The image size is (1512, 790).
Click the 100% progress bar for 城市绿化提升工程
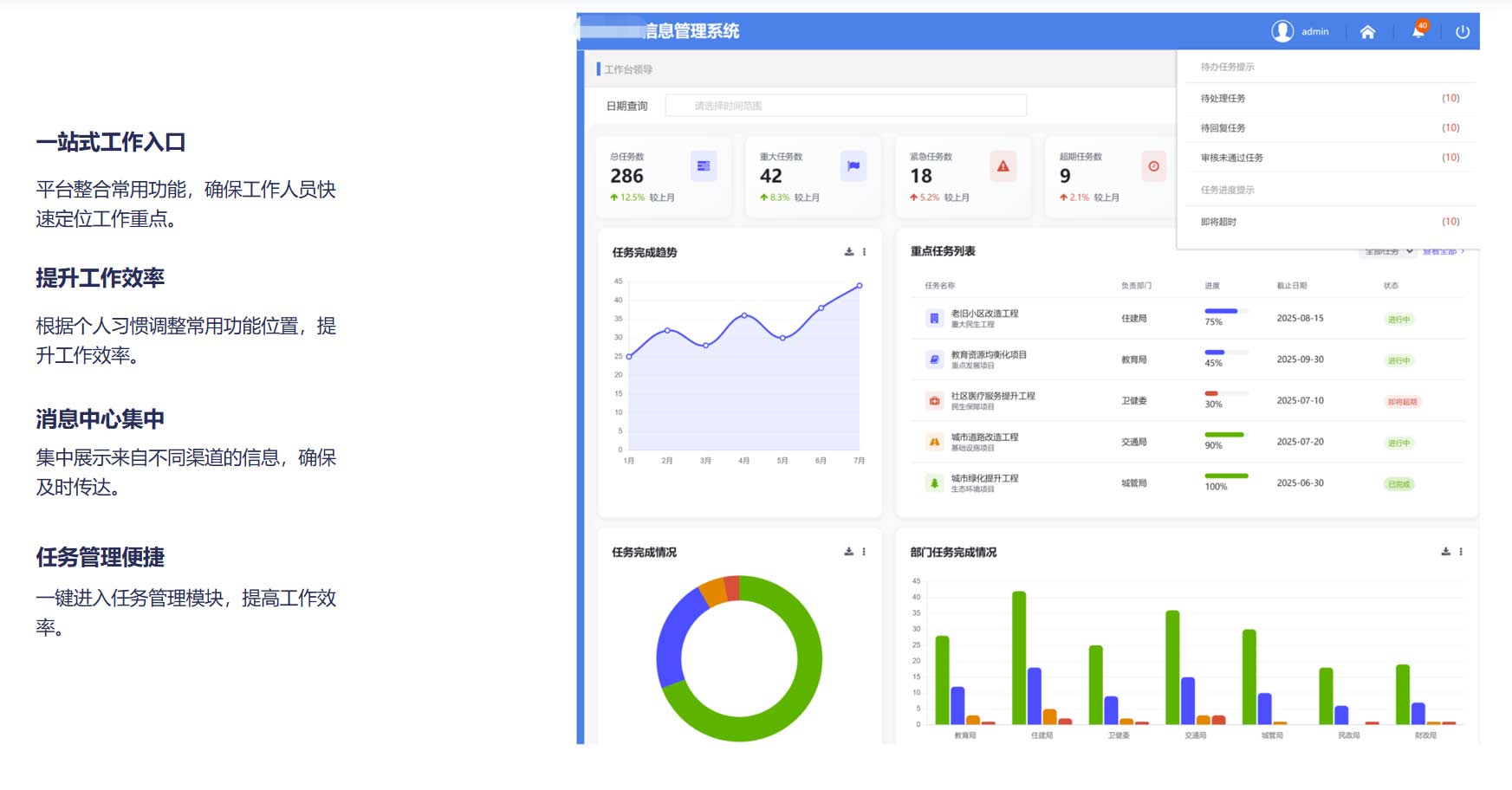[1226, 476]
